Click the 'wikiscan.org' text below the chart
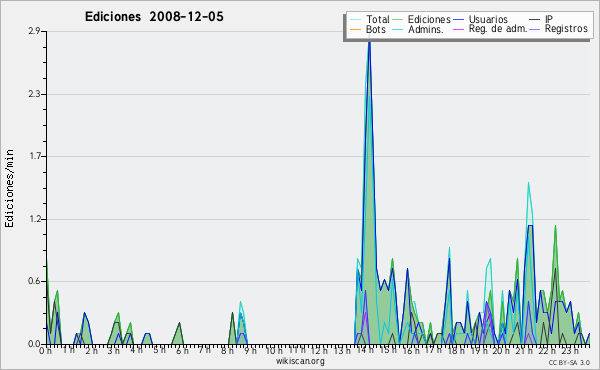This screenshot has width=600, height=370. point(300,361)
